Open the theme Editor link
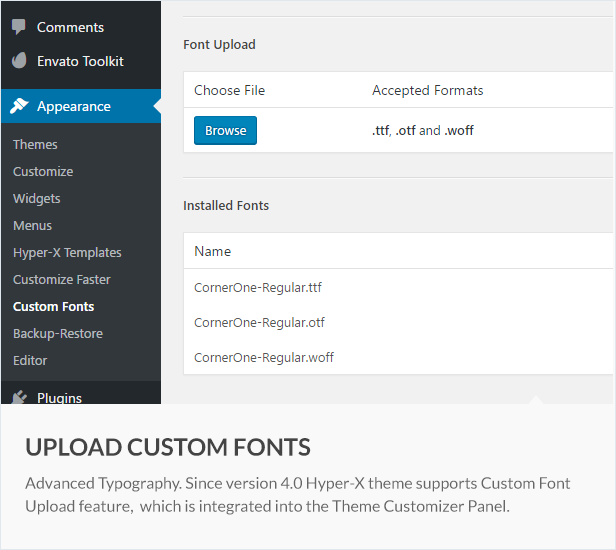Viewport: 616px width, 550px height. pyautogui.click(x=30, y=361)
